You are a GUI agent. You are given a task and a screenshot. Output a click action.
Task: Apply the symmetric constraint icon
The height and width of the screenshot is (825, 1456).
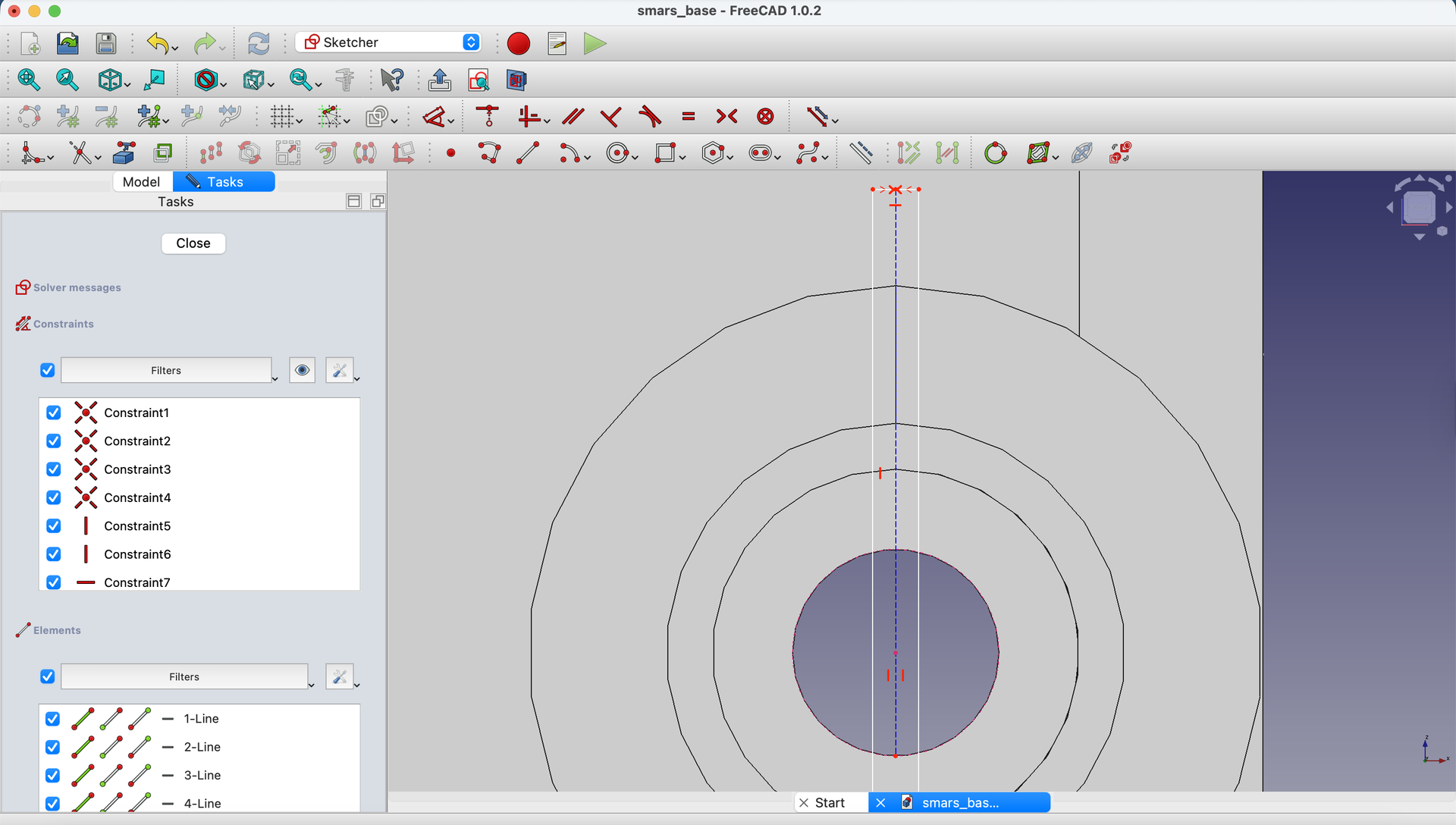[x=726, y=116]
